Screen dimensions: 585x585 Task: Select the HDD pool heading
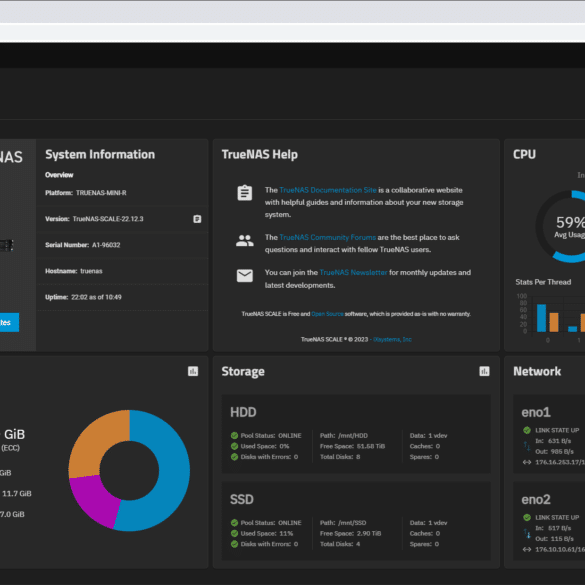[243, 412]
